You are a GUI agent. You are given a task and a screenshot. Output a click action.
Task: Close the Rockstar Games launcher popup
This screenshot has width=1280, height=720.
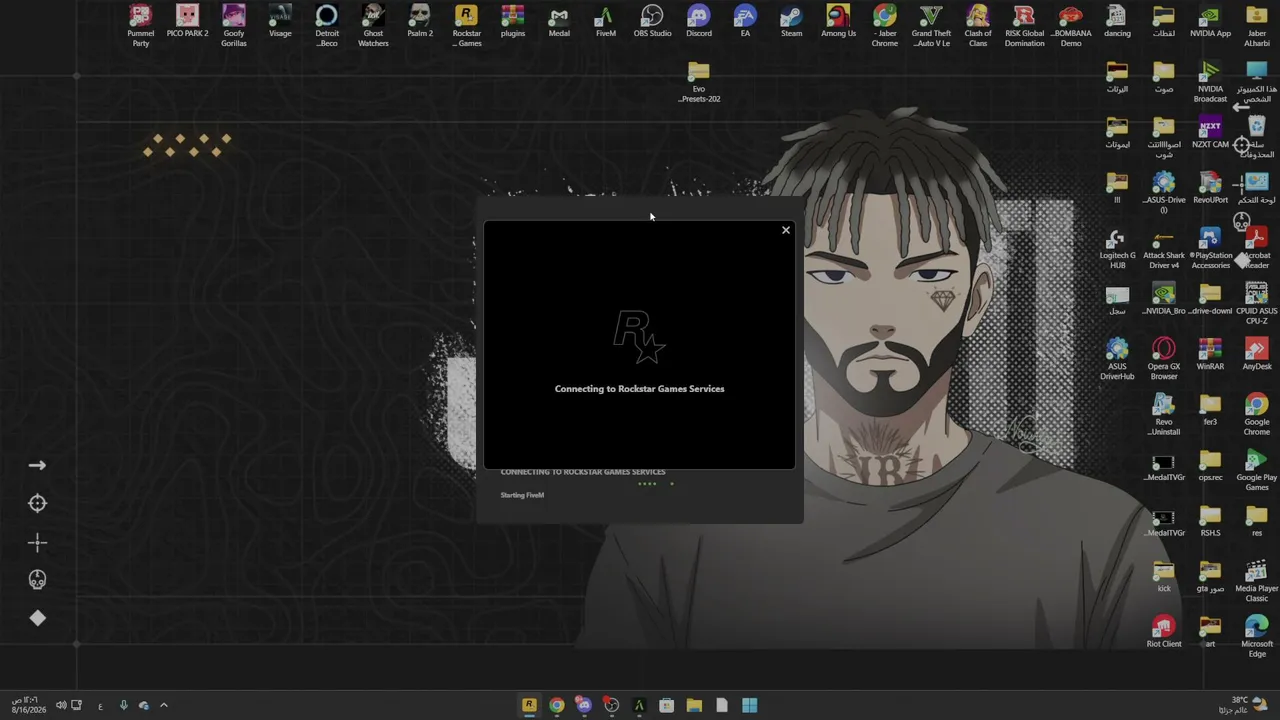click(x=786, y=230)
